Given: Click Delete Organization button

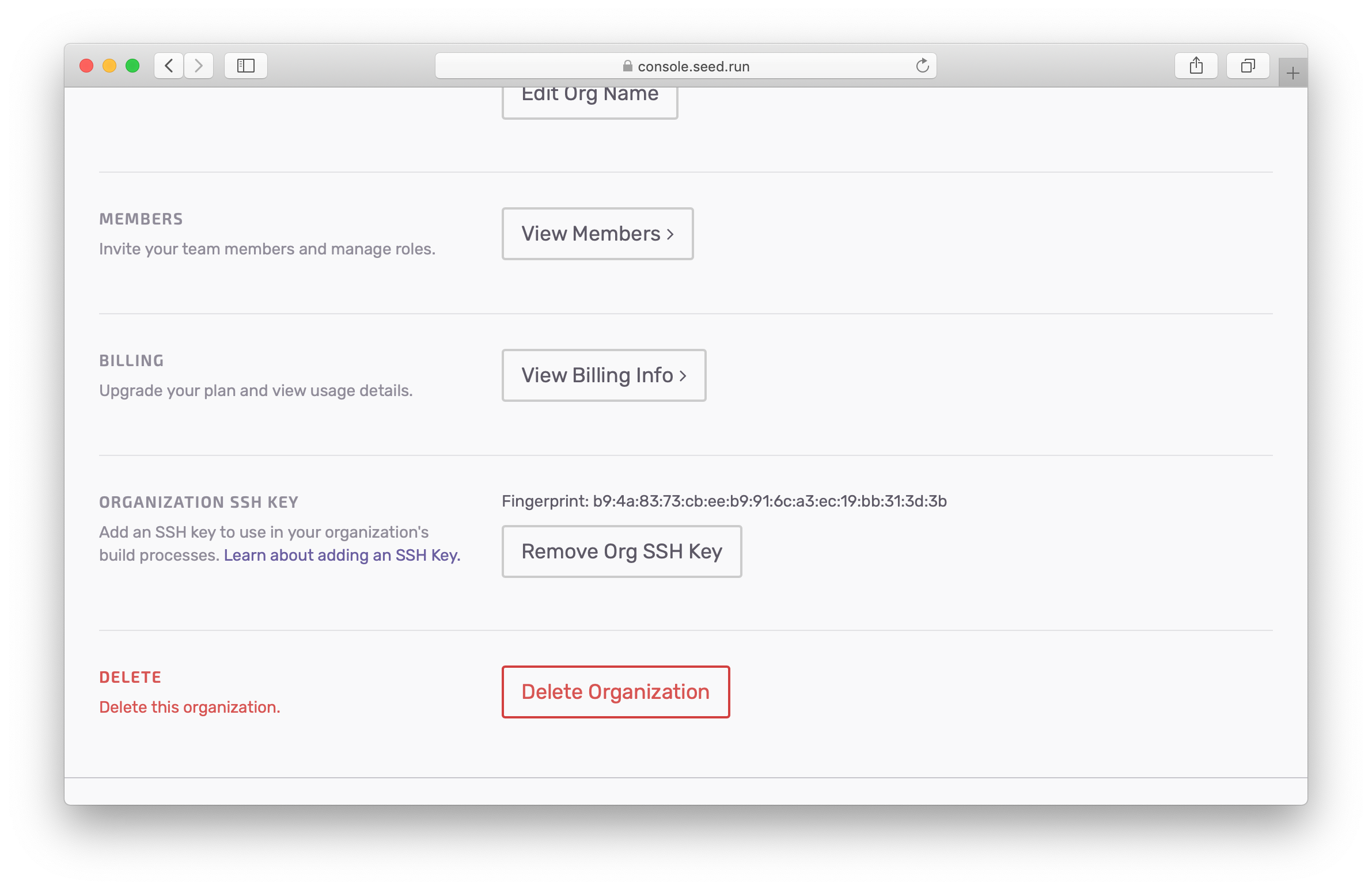Looking at the screenshot, I should (615, 691).
